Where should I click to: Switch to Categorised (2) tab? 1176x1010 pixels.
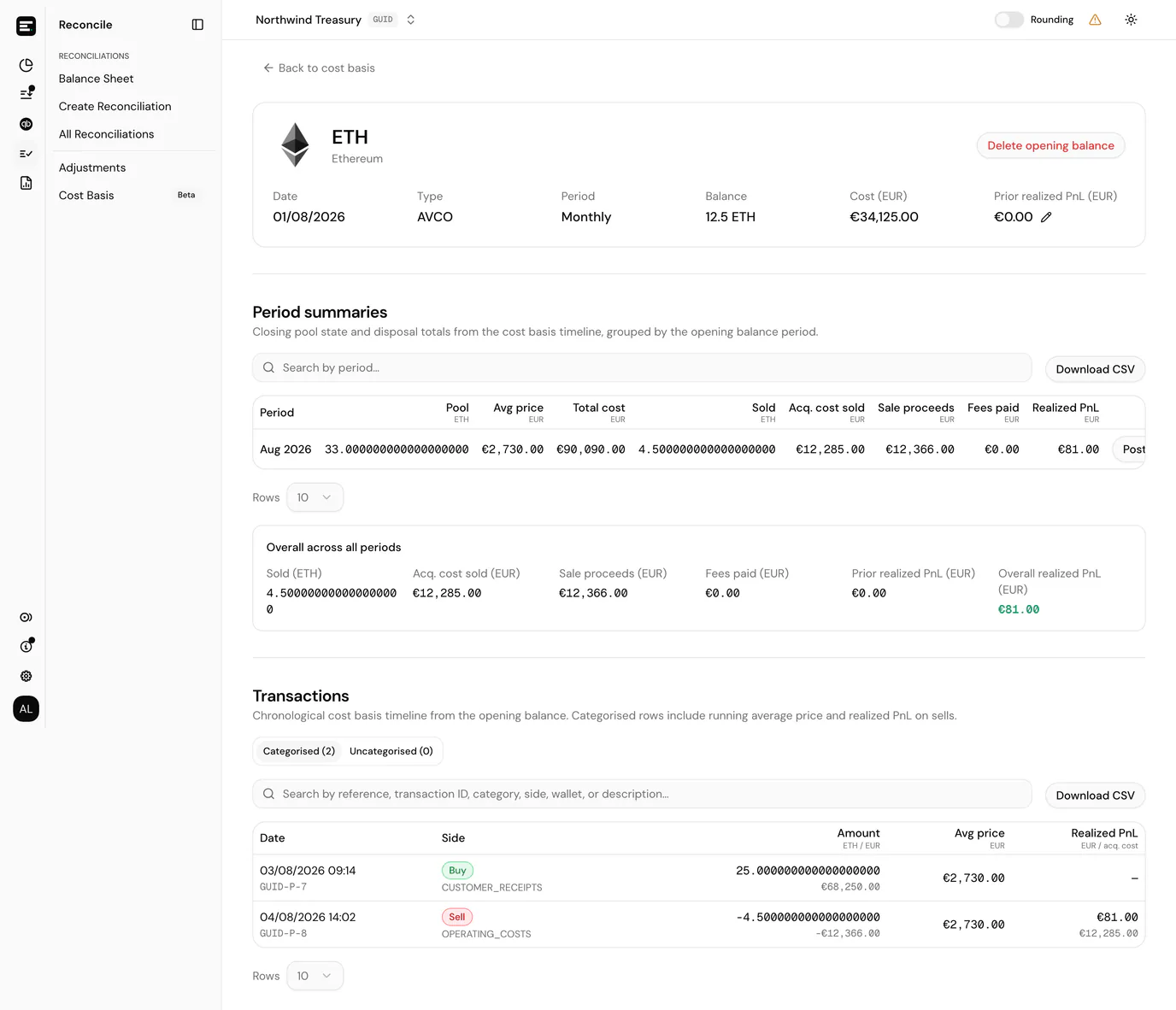pyautogui.click(x=299, y=751)
